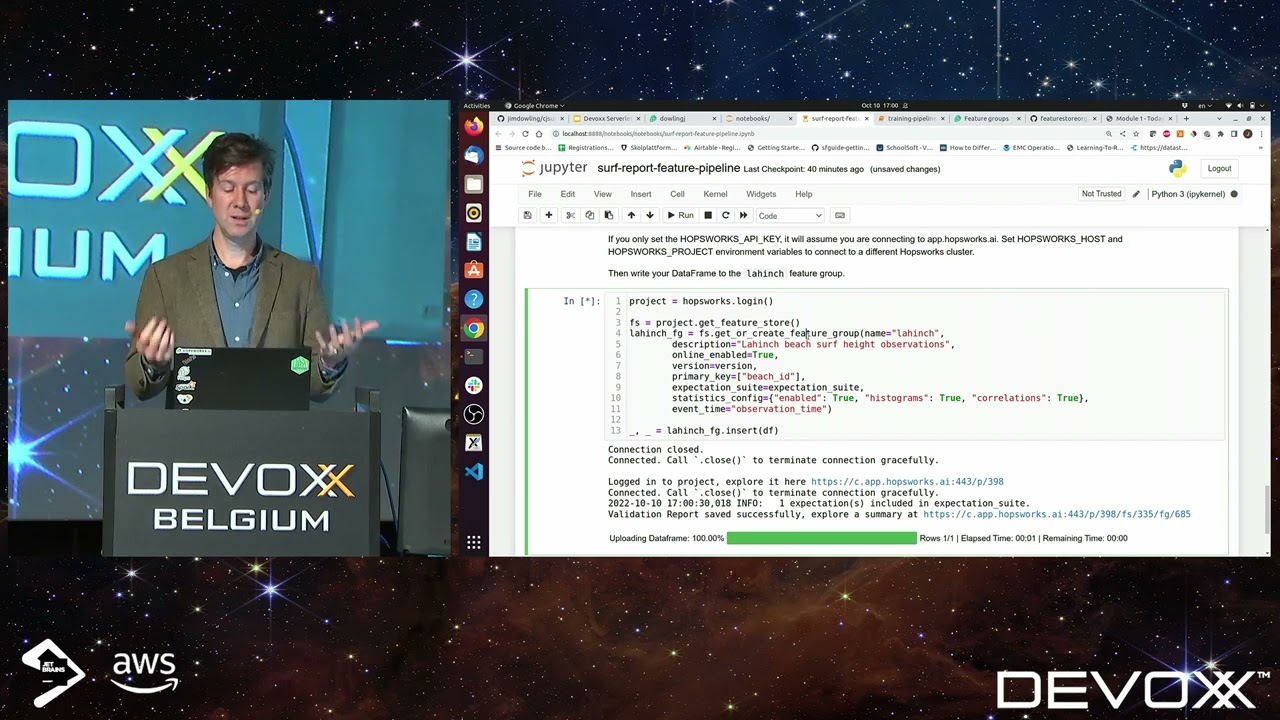Bookmark this page with the star icon
This screenshot has height=720, width=1280.
1137,133
